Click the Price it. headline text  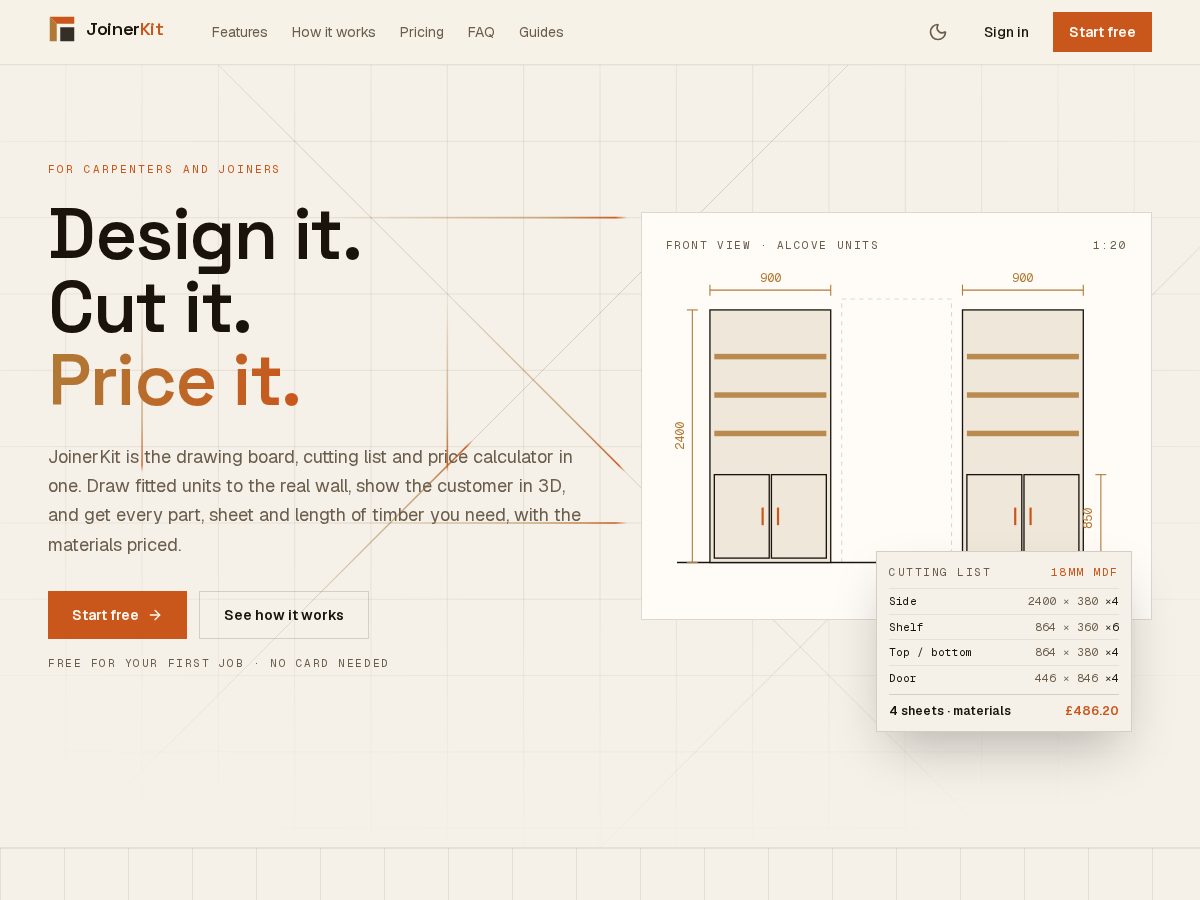pos(174,381)
